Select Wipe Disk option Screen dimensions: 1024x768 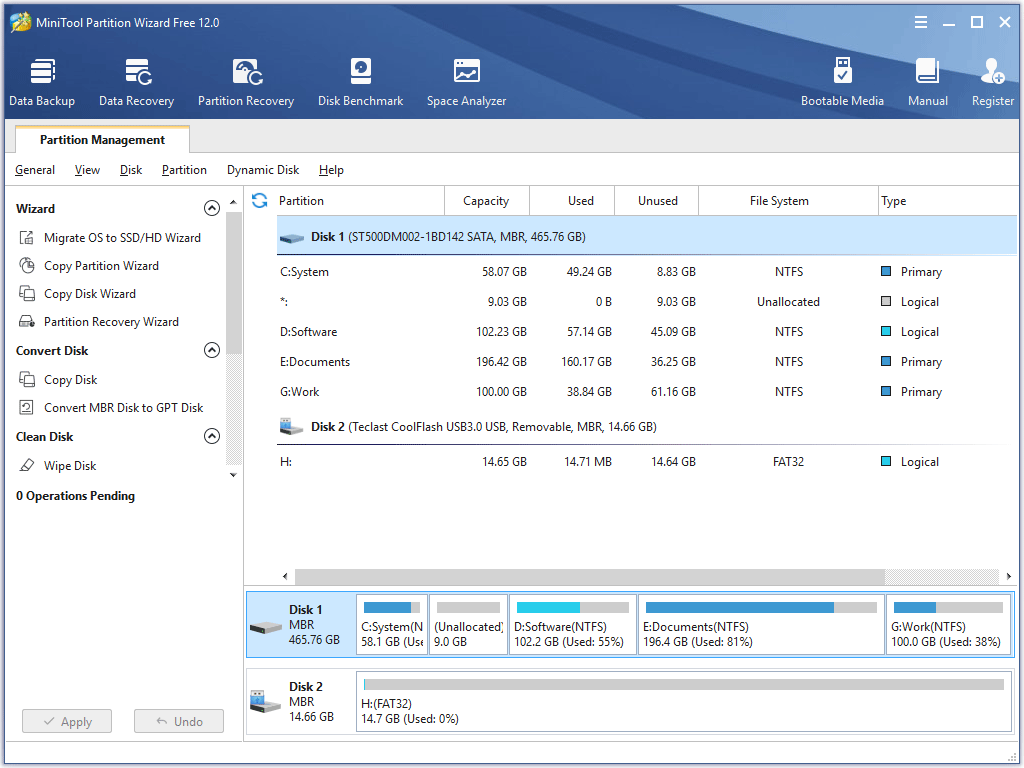click(70, 466)
